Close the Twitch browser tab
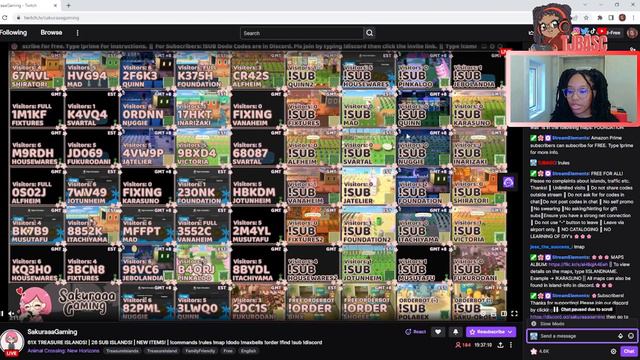The height and width of the screenshot is (360, 640). (x=55, y=5)
